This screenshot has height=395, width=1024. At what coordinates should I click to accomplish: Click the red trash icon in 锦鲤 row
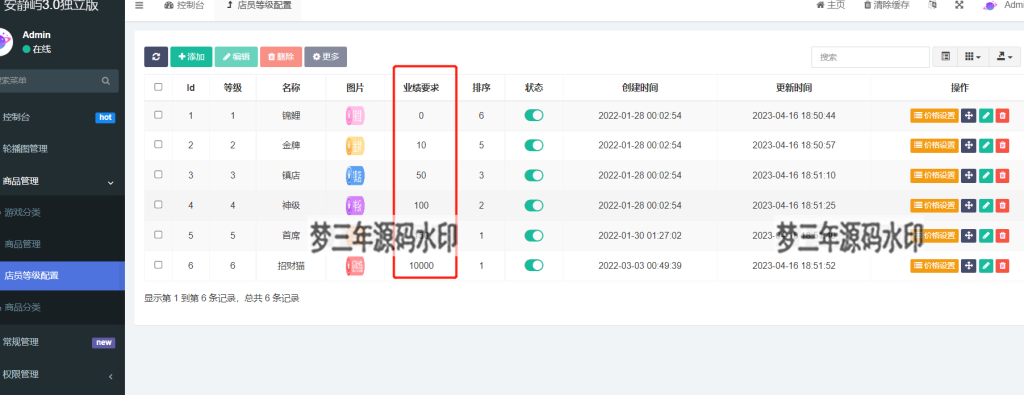(x=1003, y=116)
